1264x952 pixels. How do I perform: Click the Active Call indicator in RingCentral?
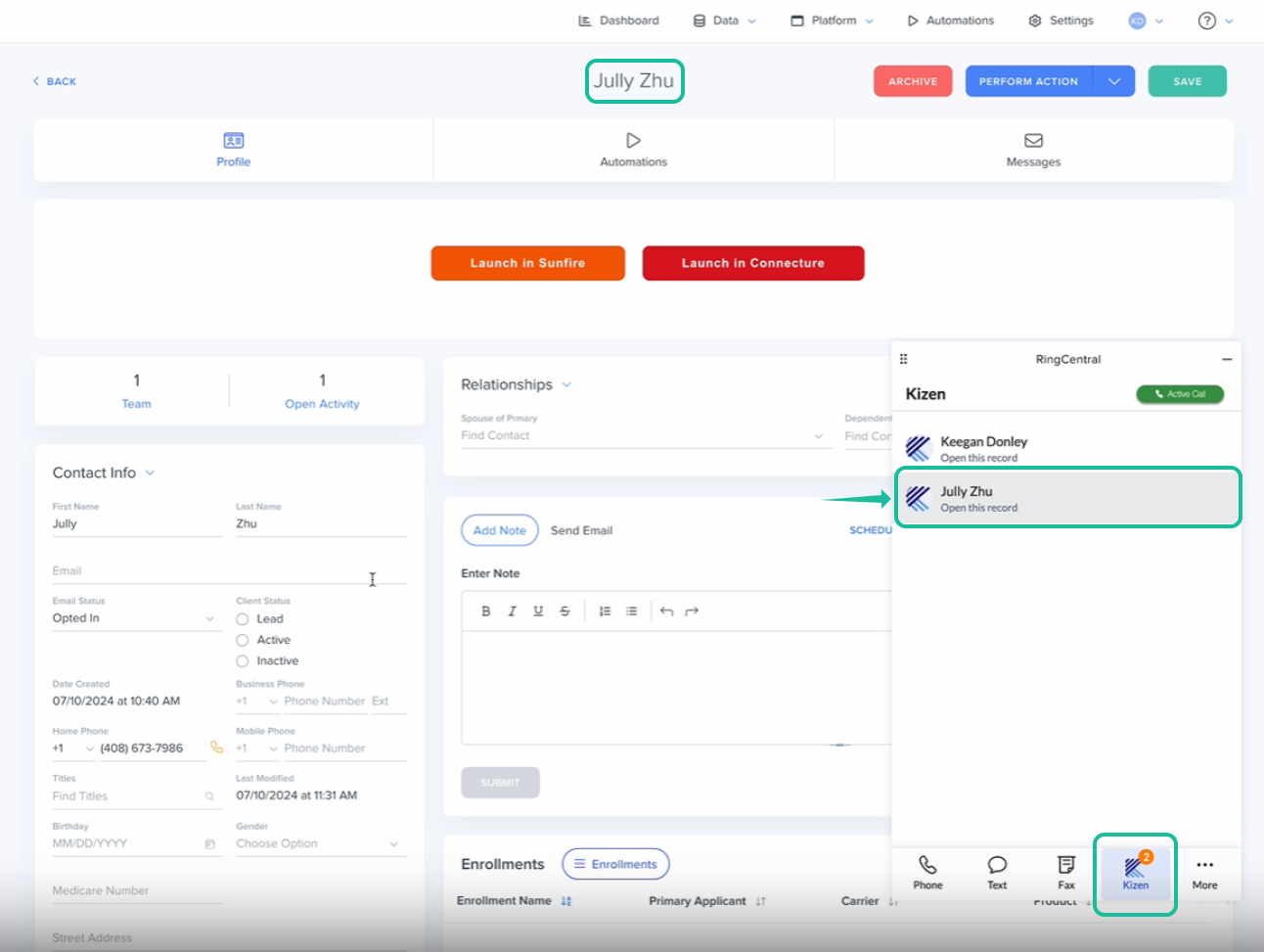(x=1180, y=394)
